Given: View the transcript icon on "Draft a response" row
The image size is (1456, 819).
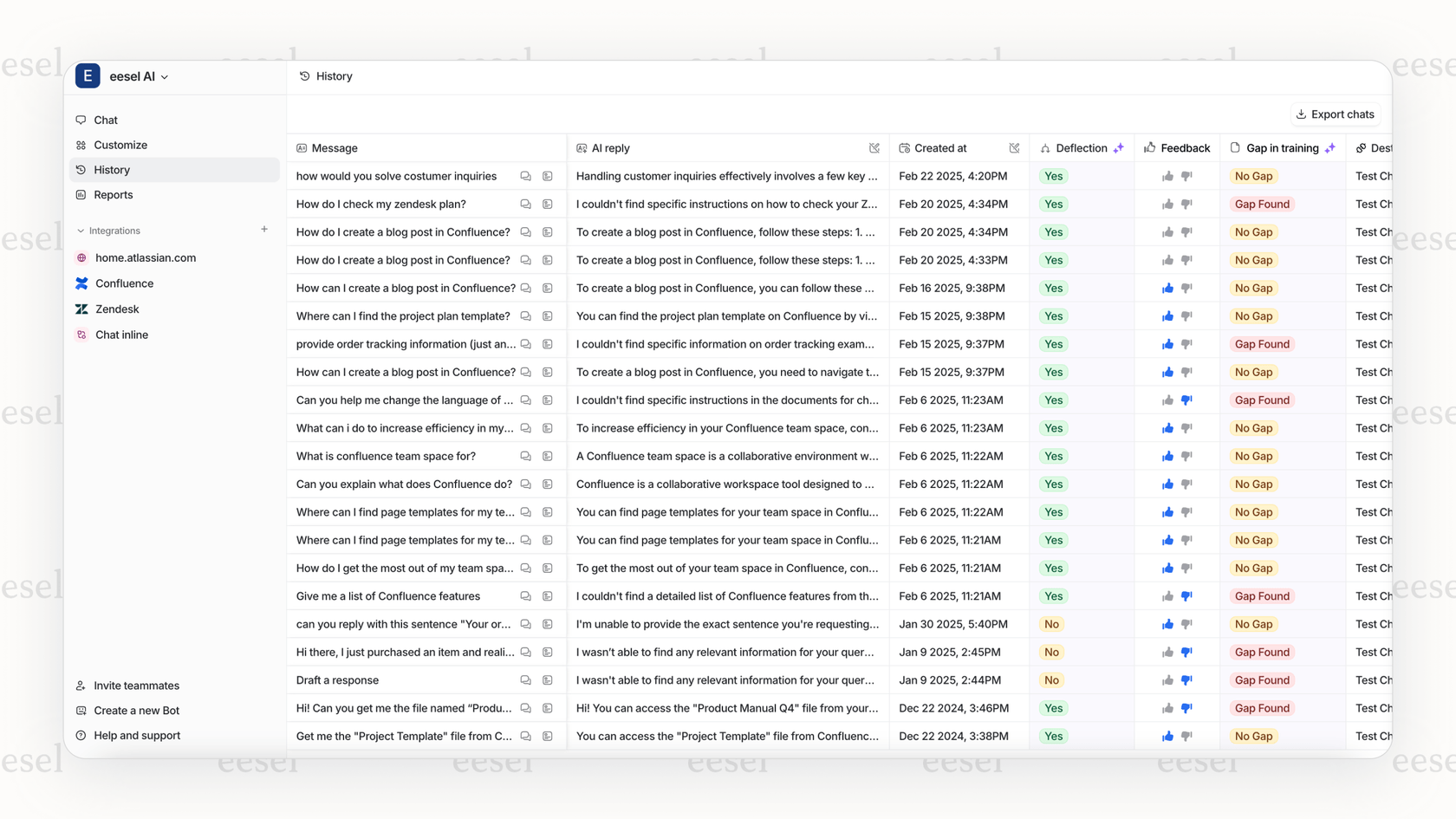Looking at the screenshot, I should pos(548,680).
